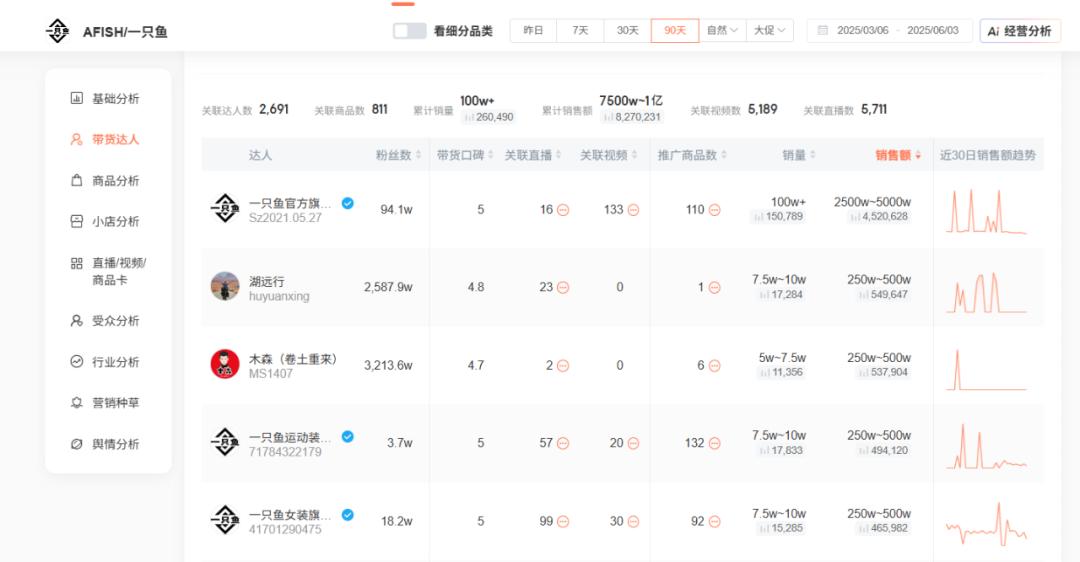This screenshot has width=1080, height=562.
Task: Sort table by 销售额 column
Action: pyautogui.click(x=898, y=155)
